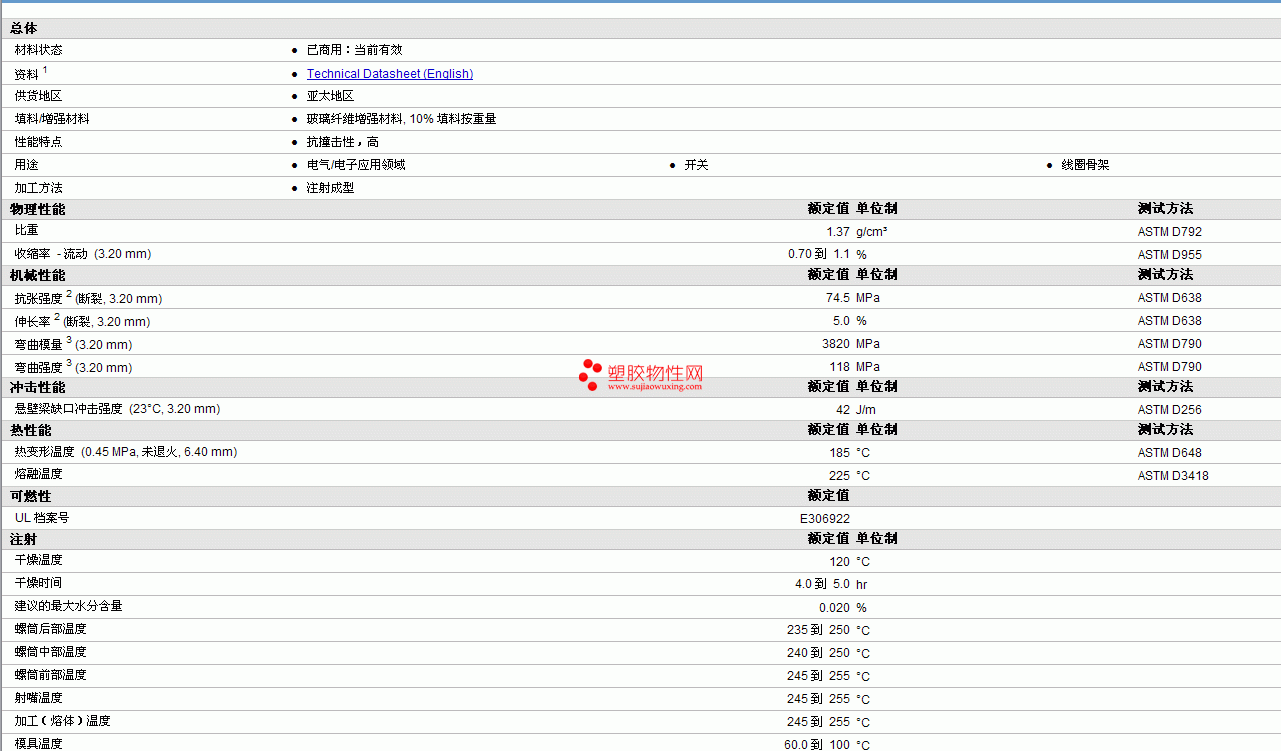
Task: Select the '悬壁梁缺口冲击强度' property label
Action: coord(69,409)
